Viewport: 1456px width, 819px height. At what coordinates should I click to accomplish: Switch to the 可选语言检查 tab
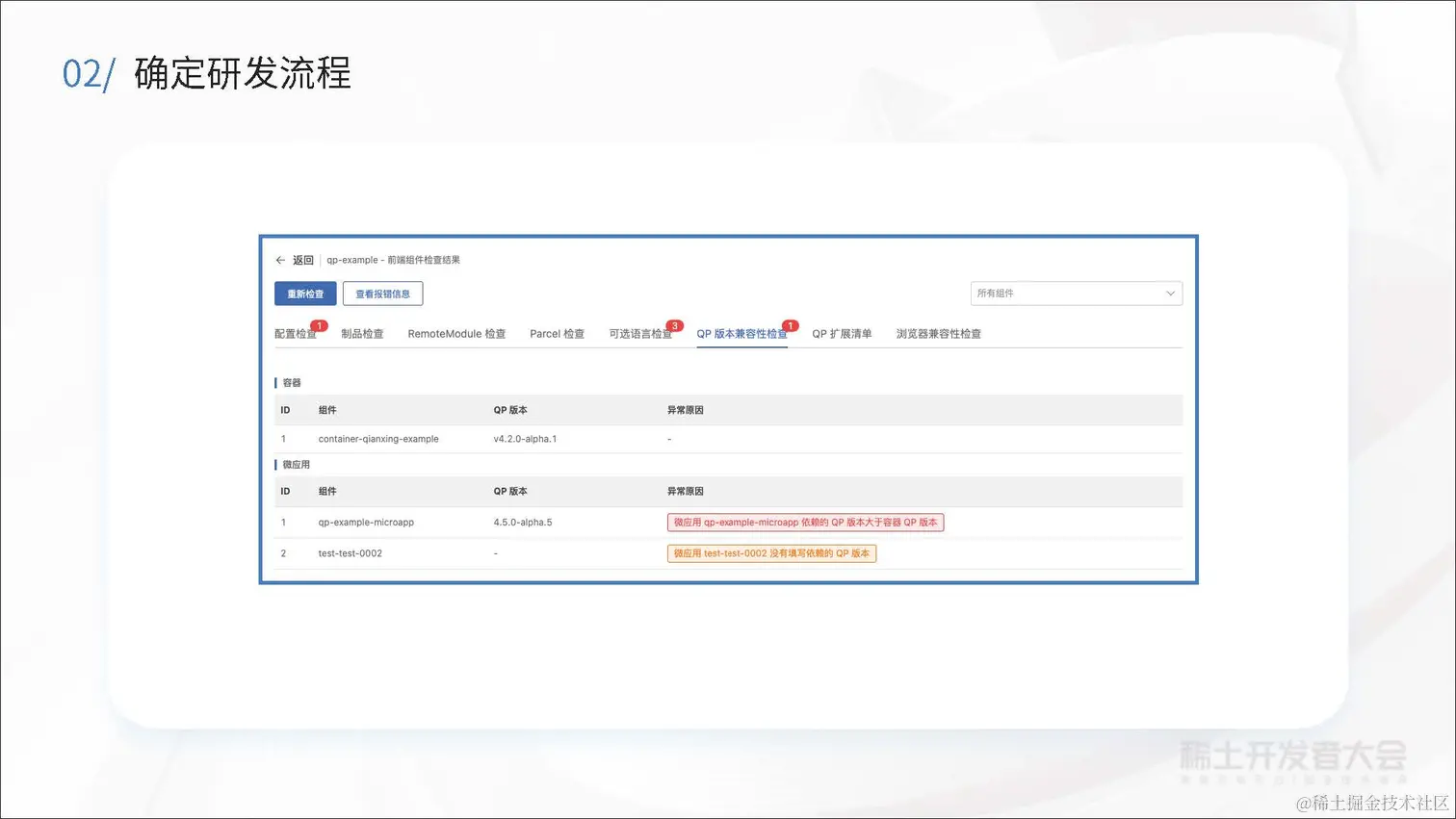[640, 334]
